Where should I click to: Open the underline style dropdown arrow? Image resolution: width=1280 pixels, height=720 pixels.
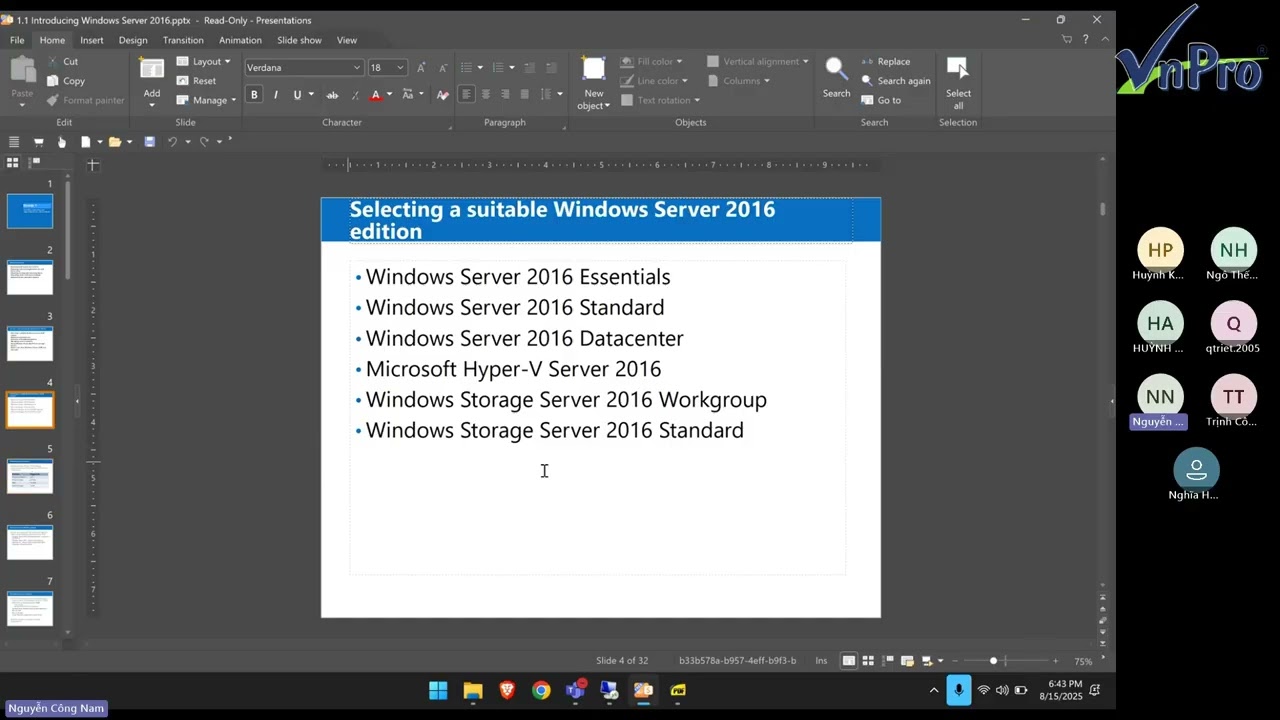click(311, 95)
